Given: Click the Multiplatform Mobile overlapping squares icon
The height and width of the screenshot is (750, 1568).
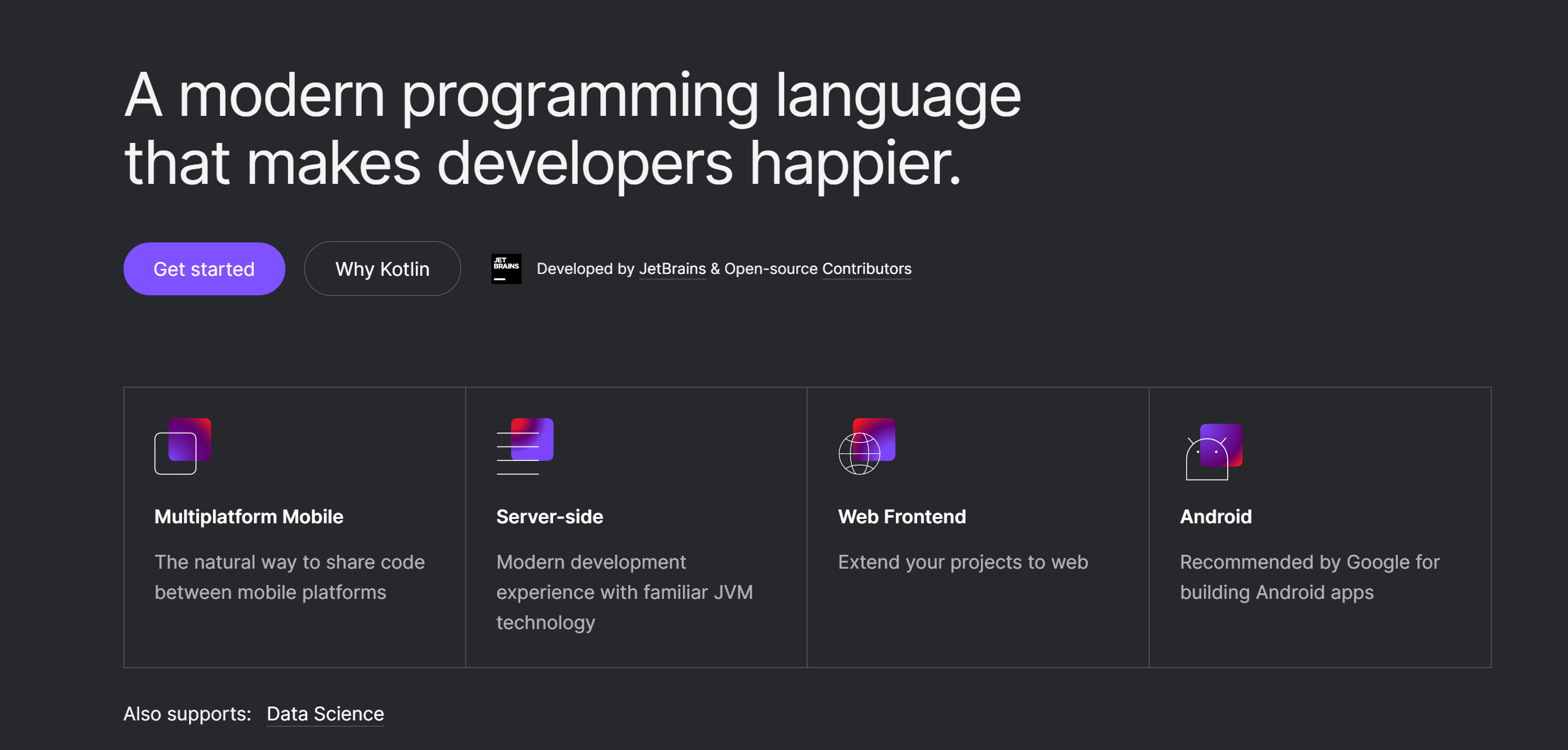Looking at the screenshot, I should click(183, 446).
